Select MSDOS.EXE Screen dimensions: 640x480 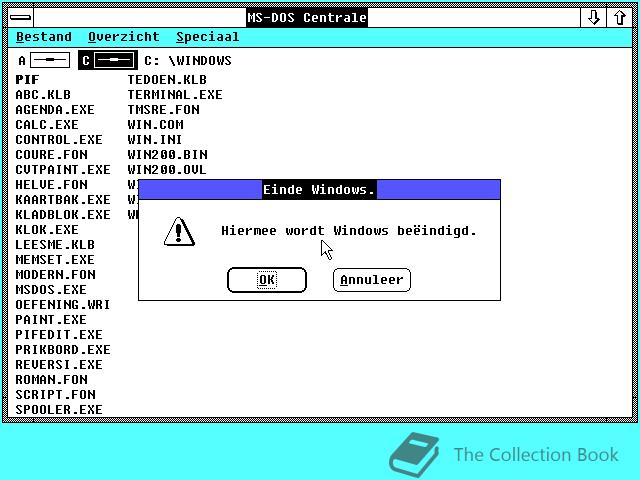click(x=51, y=290)
